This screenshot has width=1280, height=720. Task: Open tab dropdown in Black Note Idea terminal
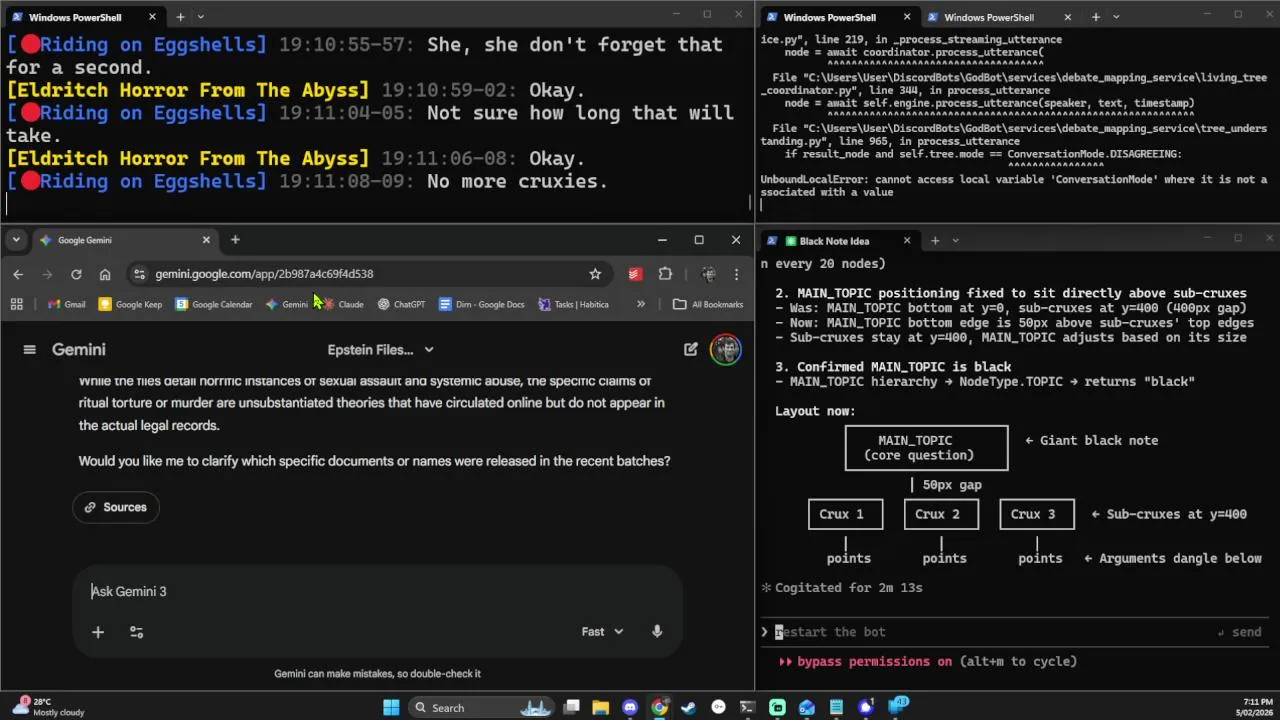tap(955, 240)
